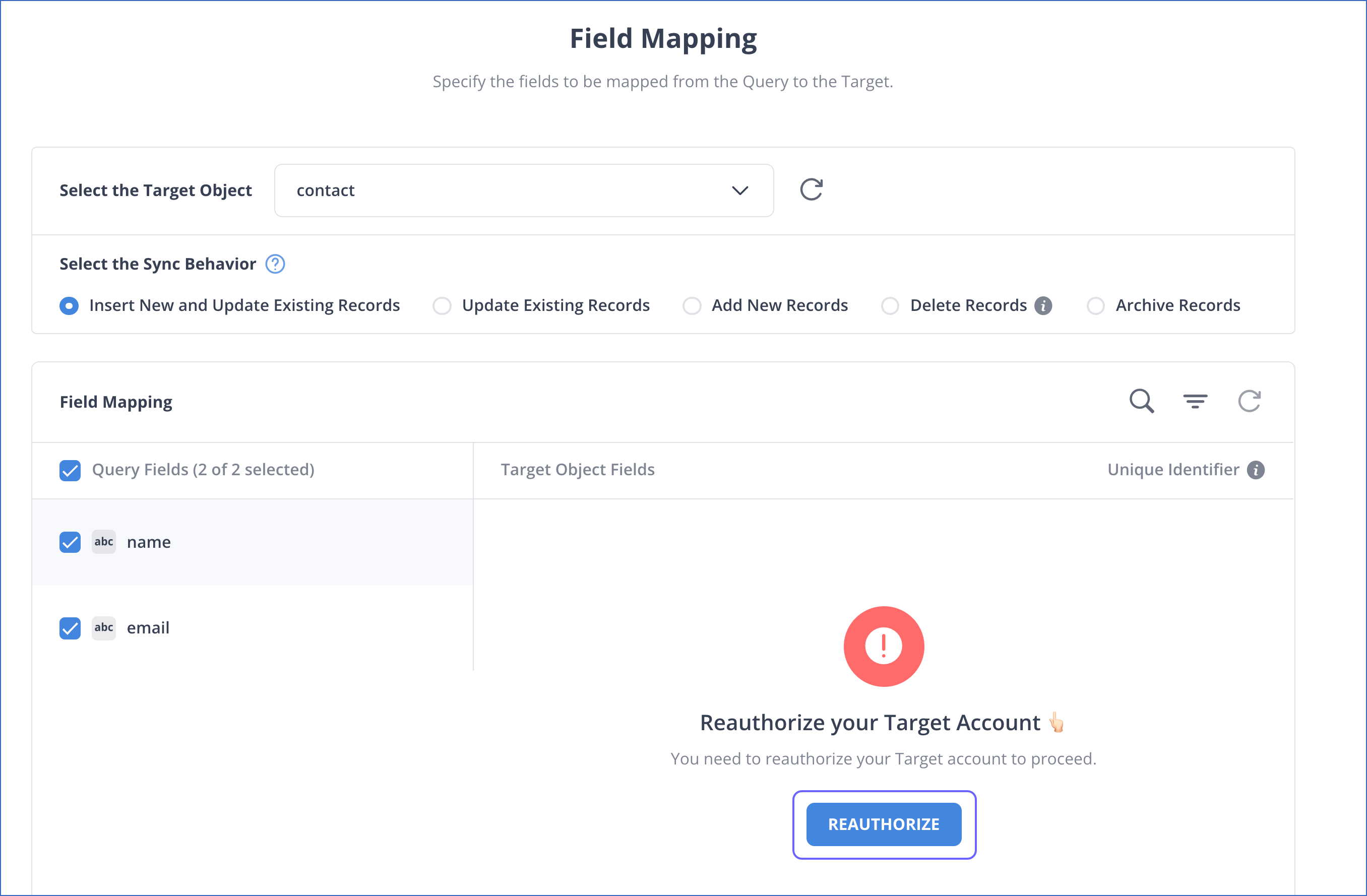The width and height of the screenshot is (1367, 896).
Task: Click the REAUTHORIZE button to proceed
Action: coord(884,824)
